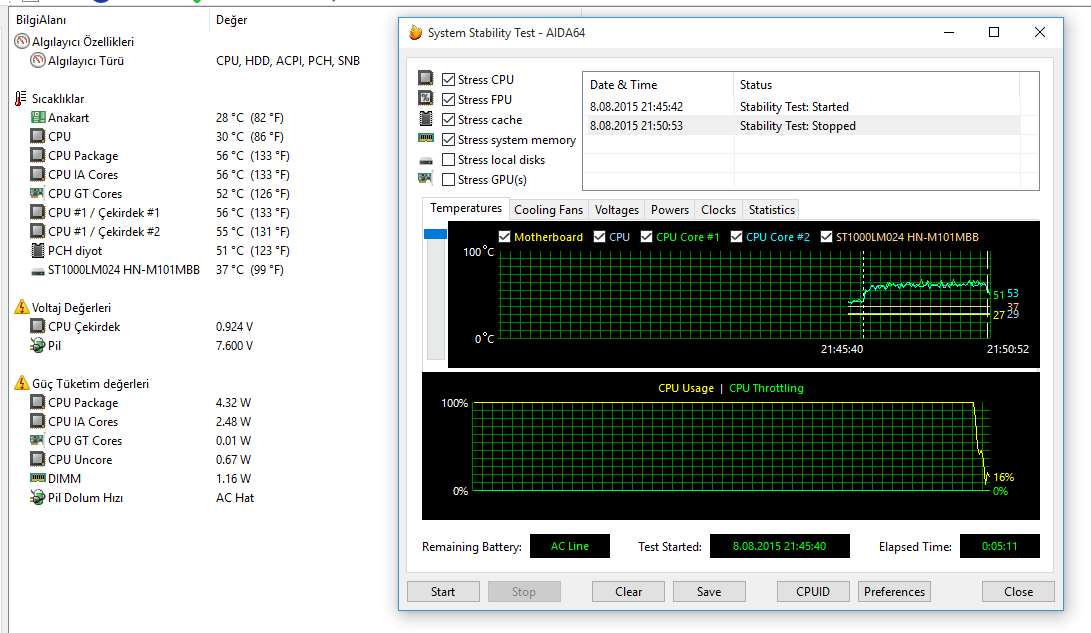Click the chip icon next to CPU Package temperature

coord(38,155)
